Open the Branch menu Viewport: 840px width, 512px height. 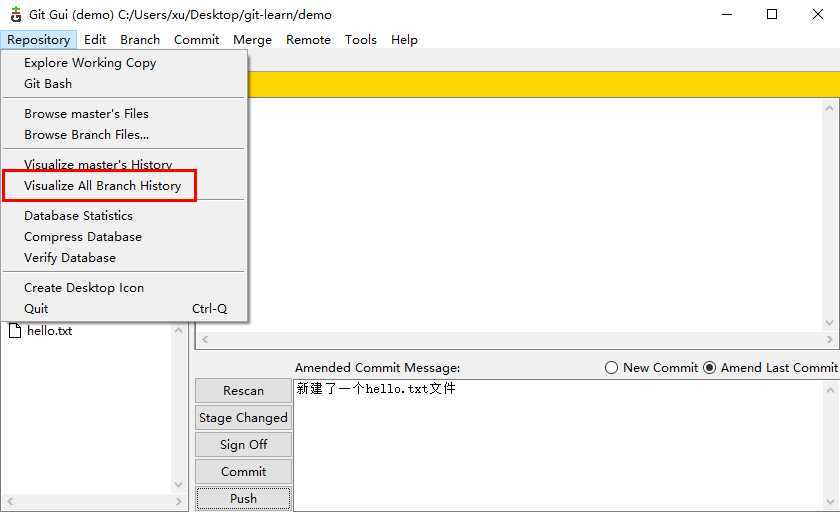click(x=140, y=40)
